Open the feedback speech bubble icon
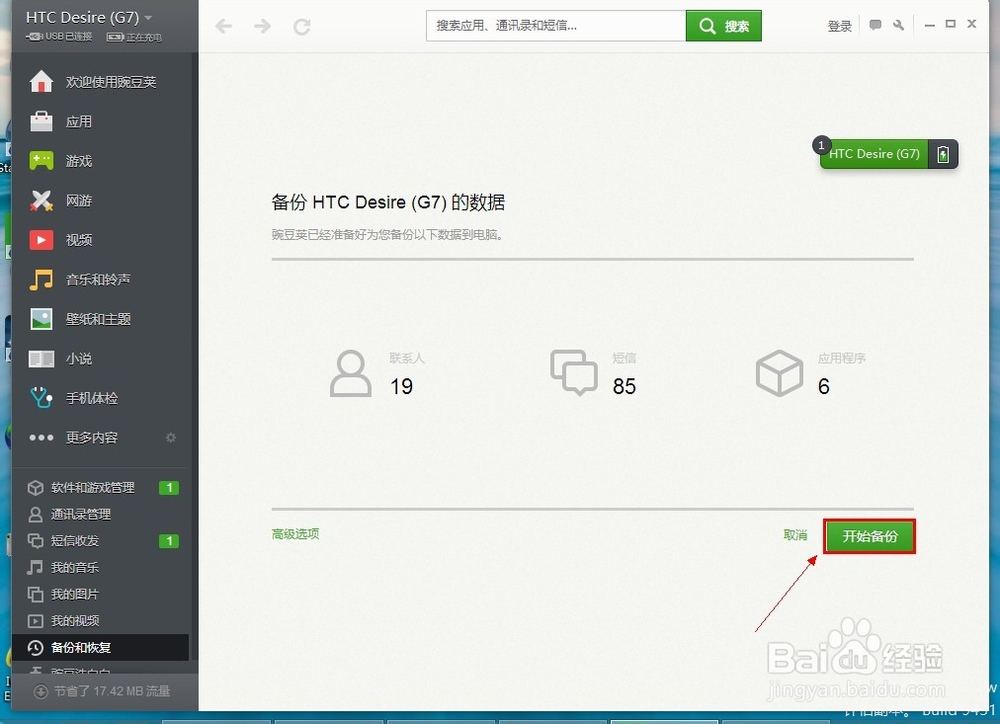 tap(876, 26)
